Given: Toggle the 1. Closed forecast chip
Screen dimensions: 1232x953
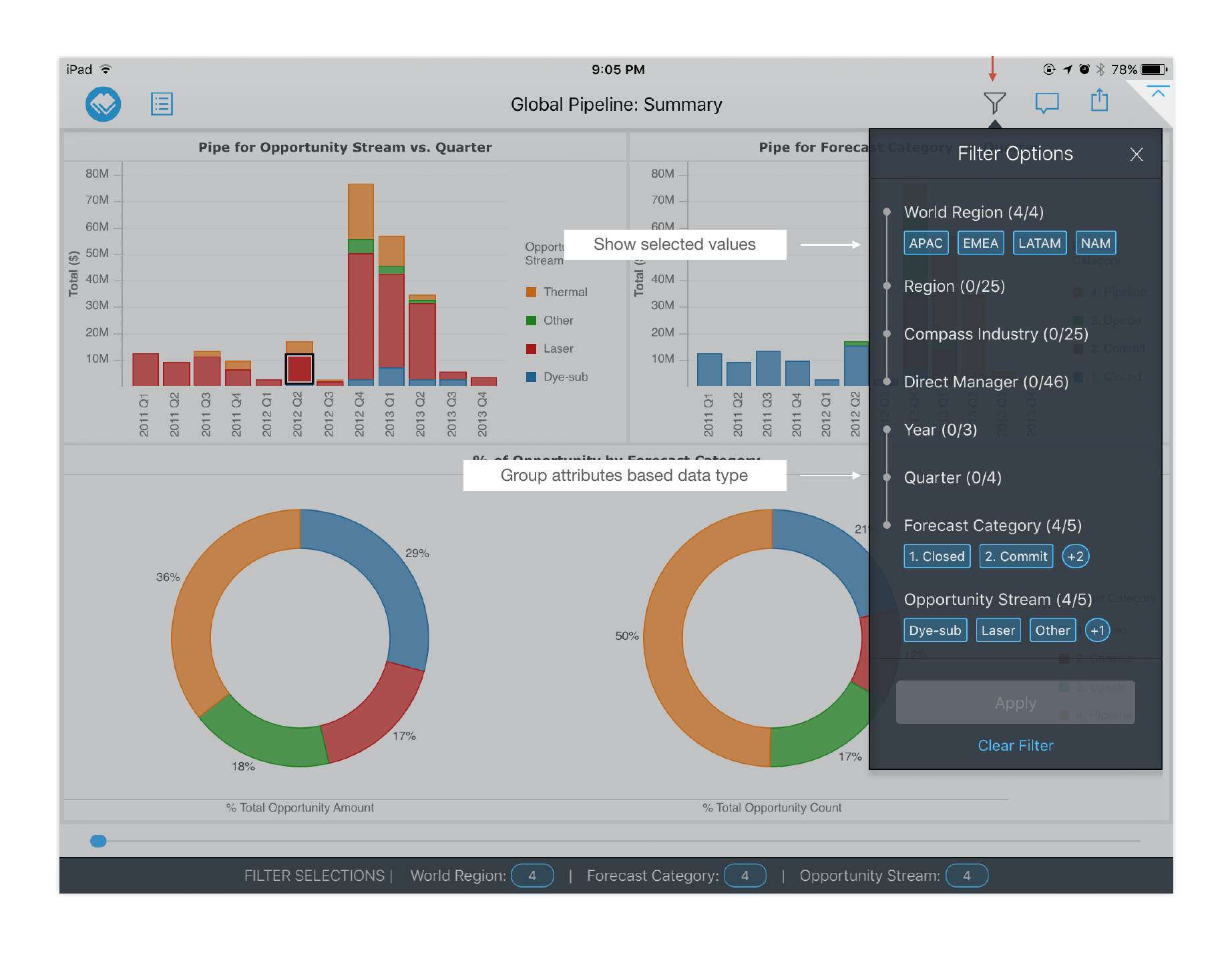Looking at the screenshot, I should point(936,556).
